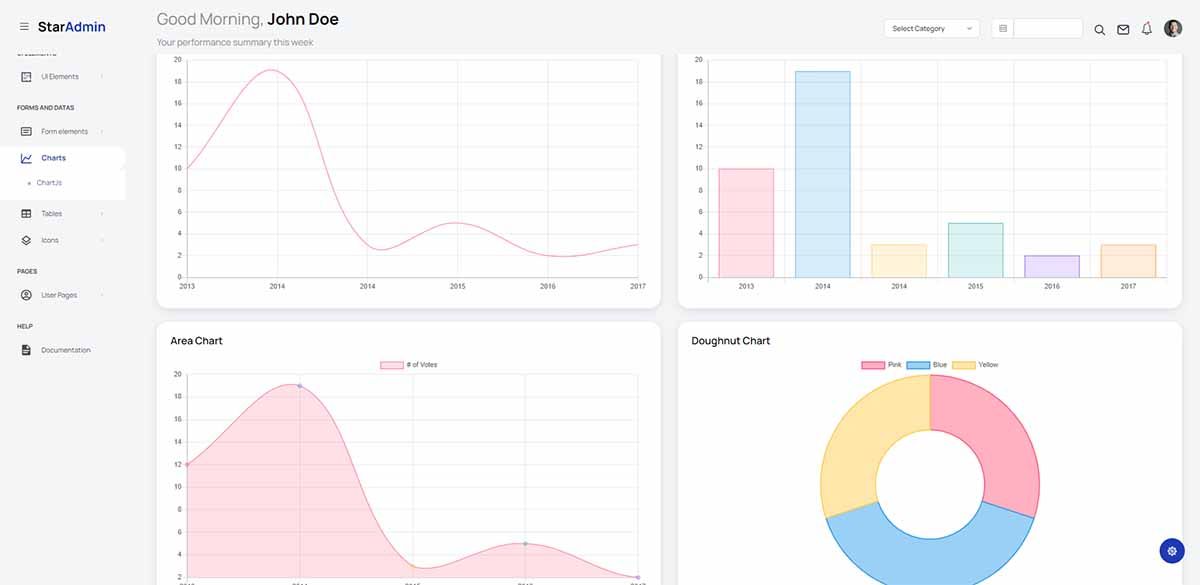1200x585 pixels.
Task: Click the floating settings gear button
Action: [x=1171, y=550]
